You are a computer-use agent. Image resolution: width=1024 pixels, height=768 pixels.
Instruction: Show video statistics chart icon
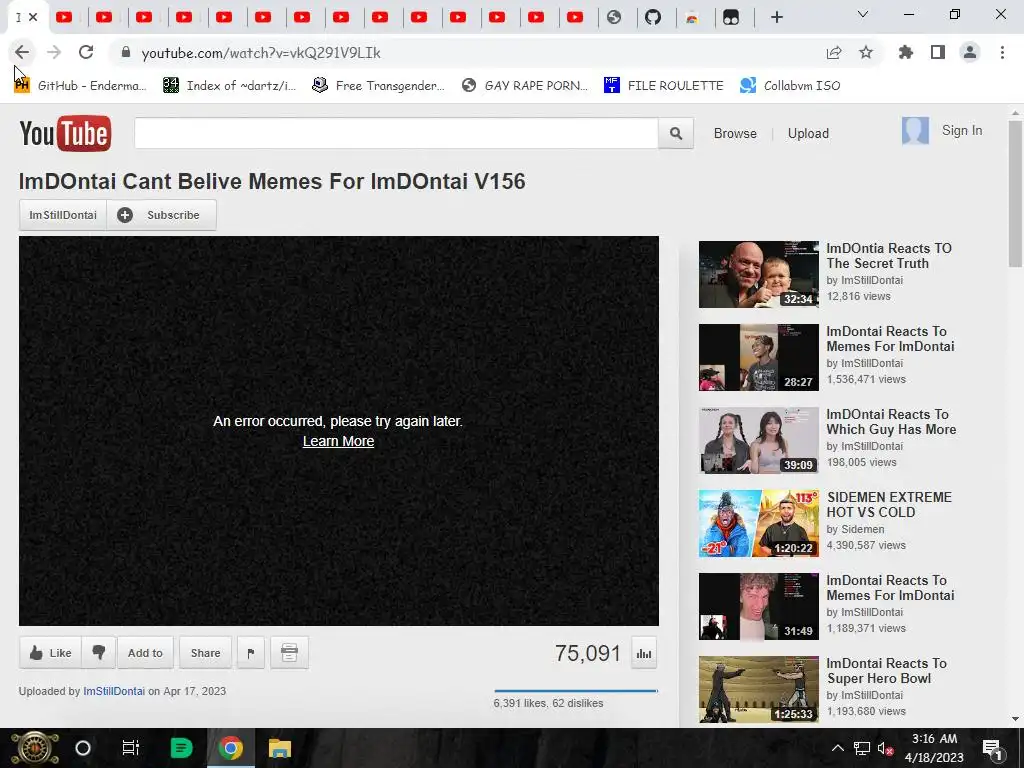pos(644,654)
